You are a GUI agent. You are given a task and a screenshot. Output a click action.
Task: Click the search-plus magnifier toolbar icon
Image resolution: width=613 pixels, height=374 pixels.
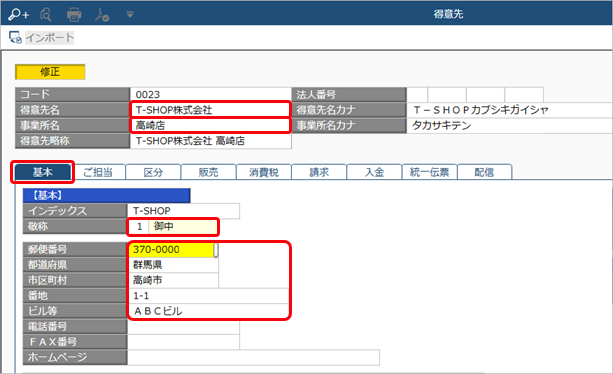18,14
